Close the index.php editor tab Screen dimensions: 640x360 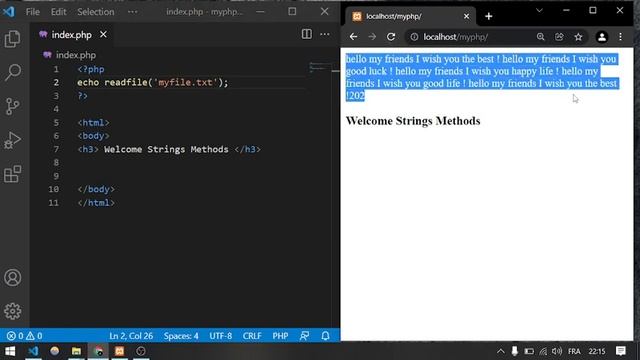[x=103, y=35]
